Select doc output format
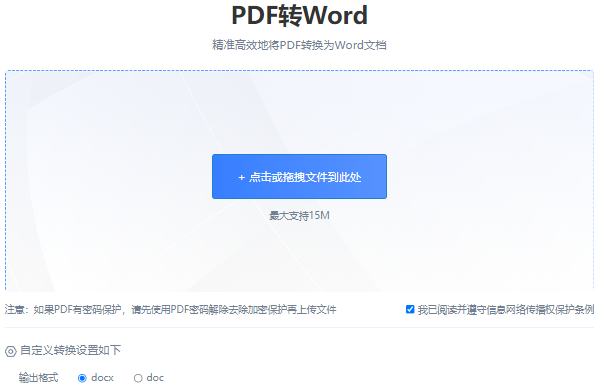 point(138,378)
